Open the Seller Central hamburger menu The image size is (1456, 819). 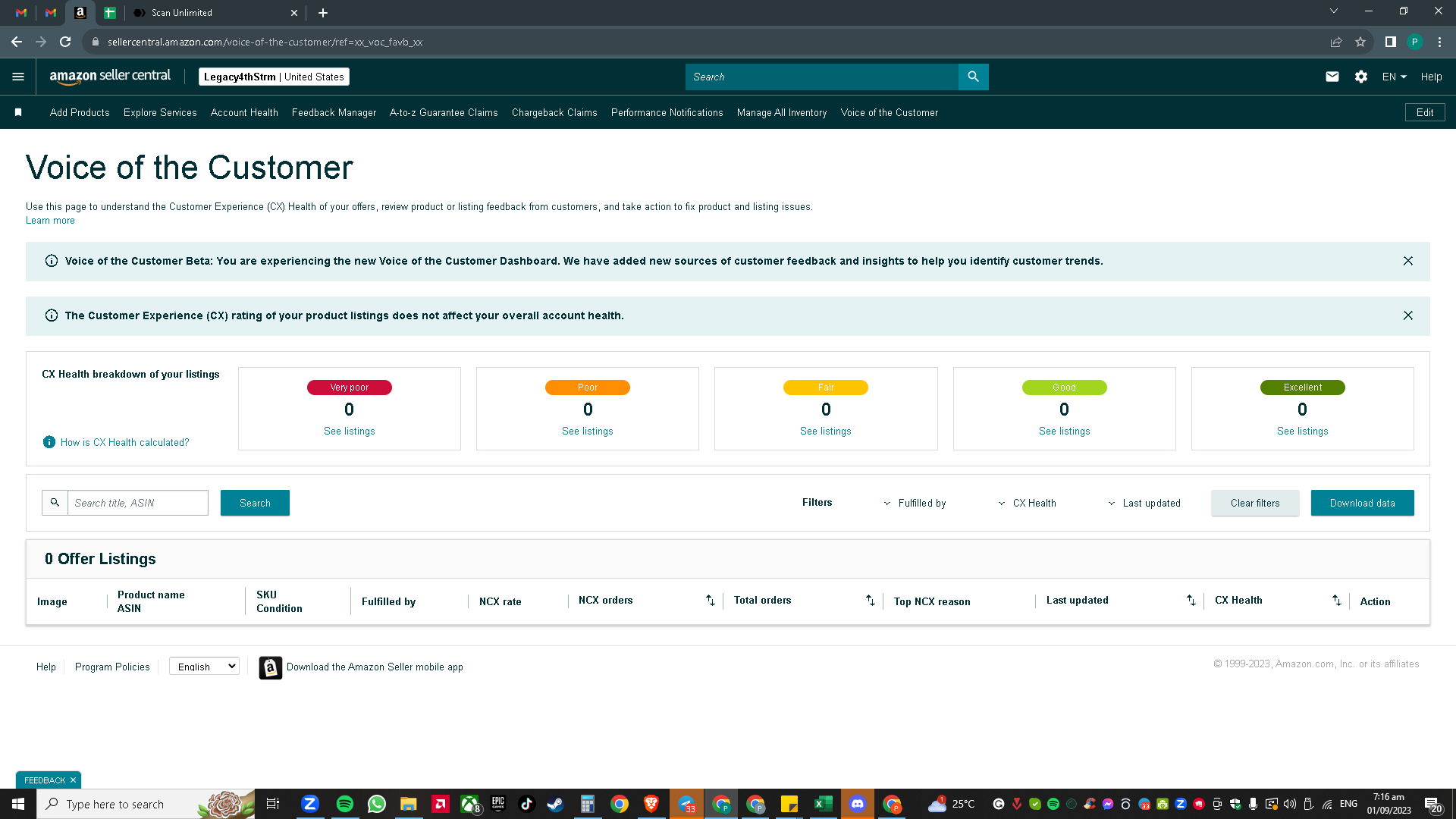[18, 77]
